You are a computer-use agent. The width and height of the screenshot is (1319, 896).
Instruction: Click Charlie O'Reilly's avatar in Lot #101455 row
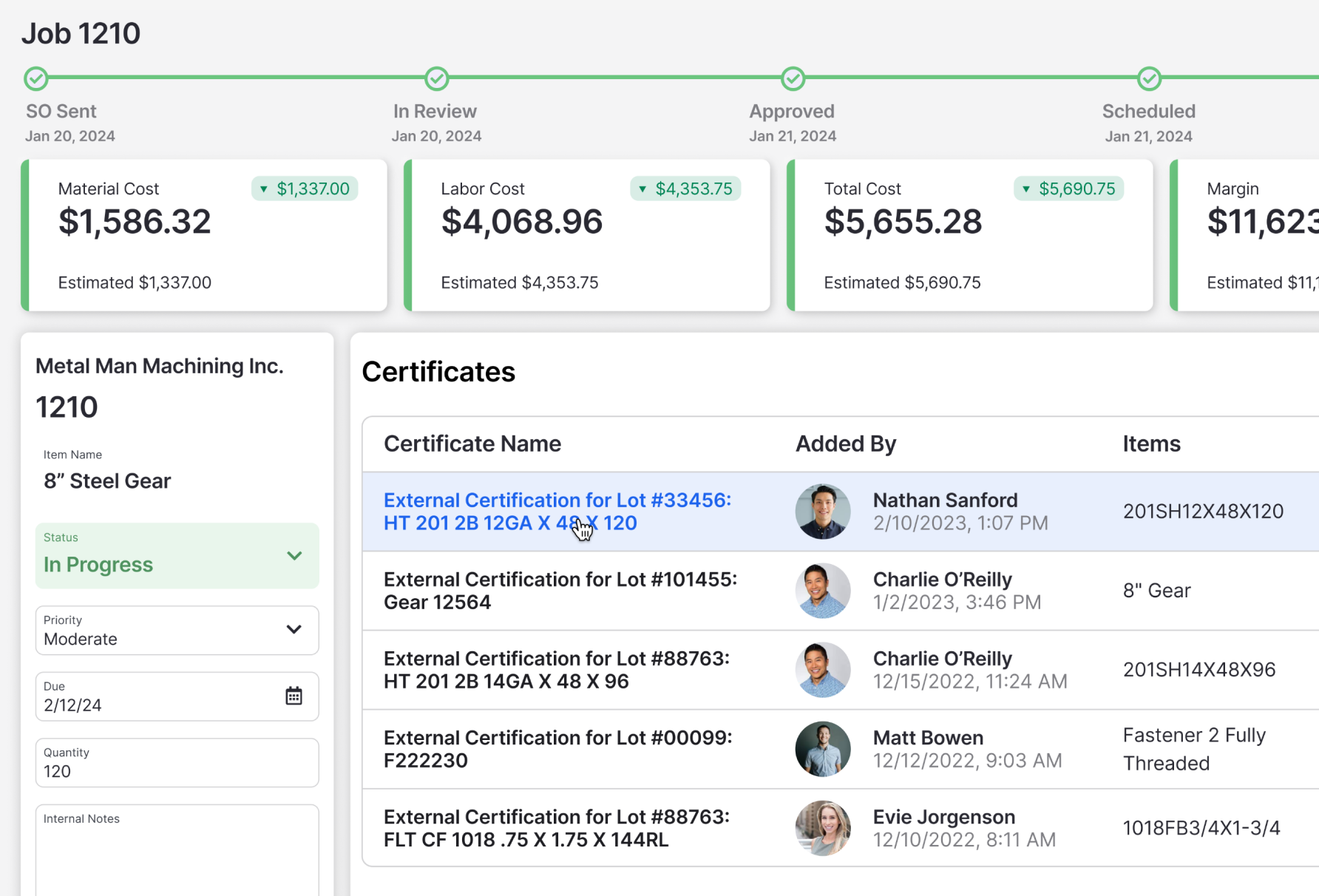(823, 591)
